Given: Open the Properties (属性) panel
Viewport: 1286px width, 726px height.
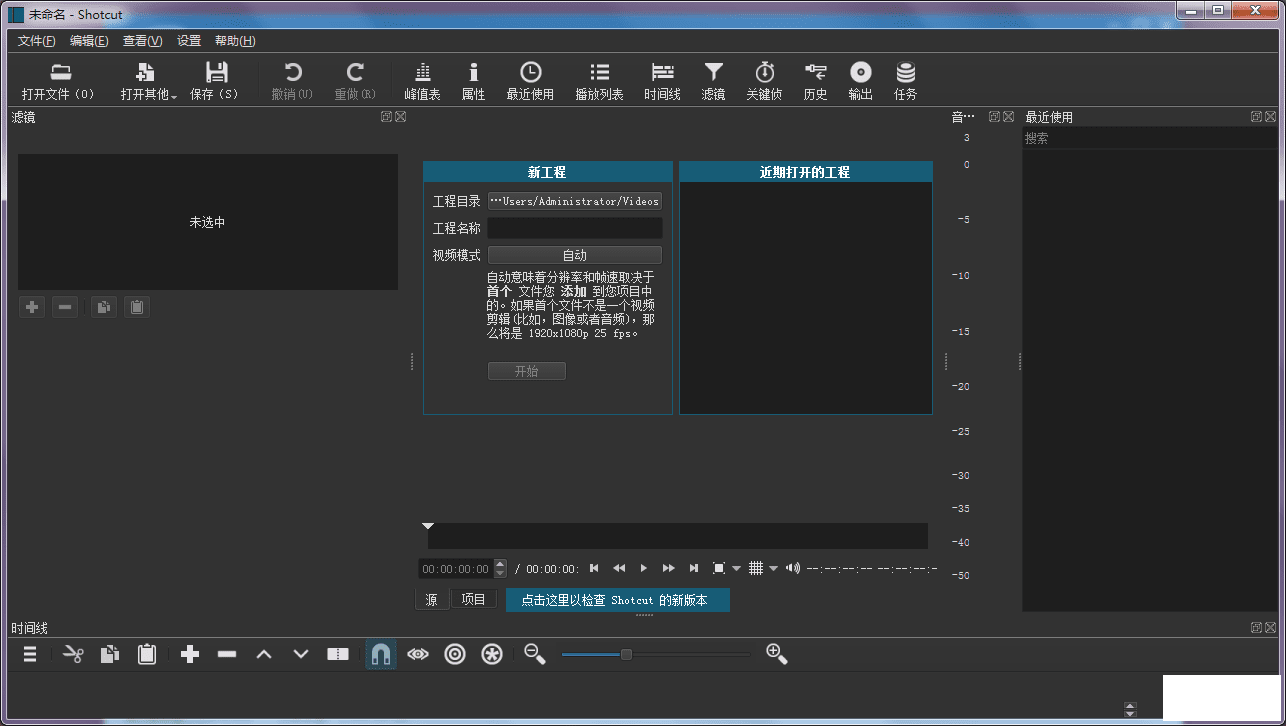Looking at the screenshot, I should [x=473, y=81].
